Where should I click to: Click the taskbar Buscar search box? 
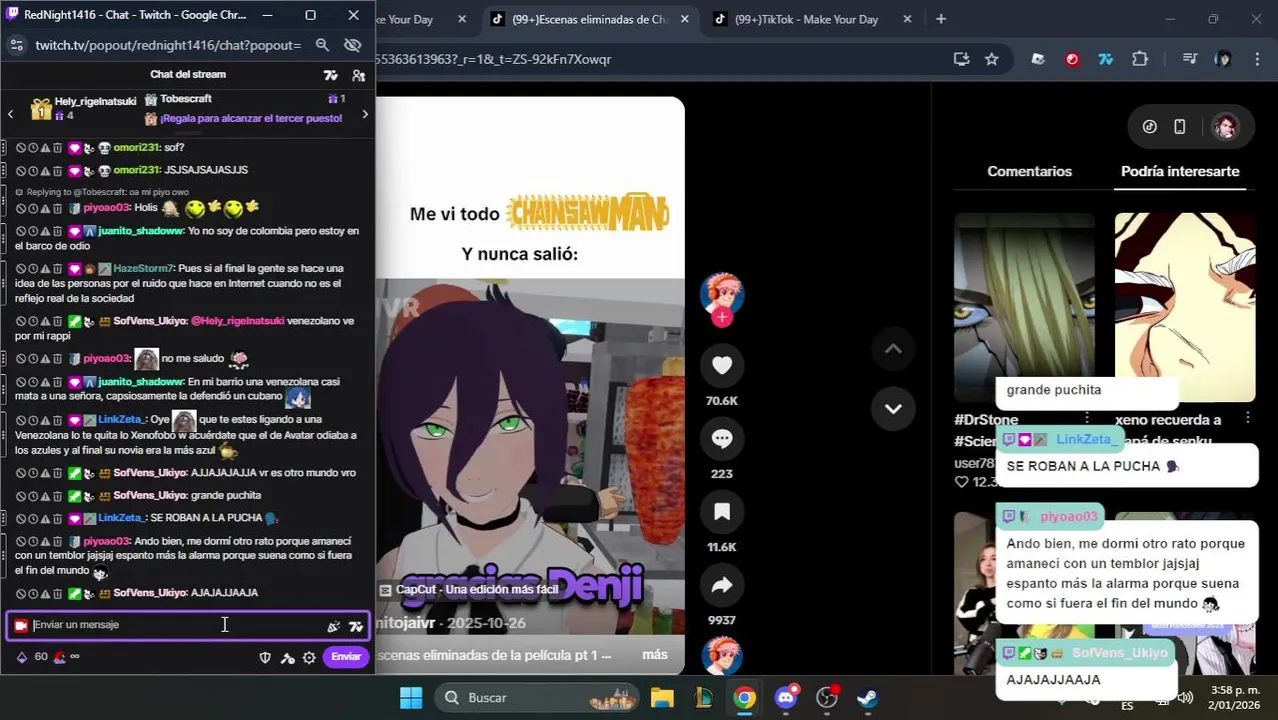point(538,697)
